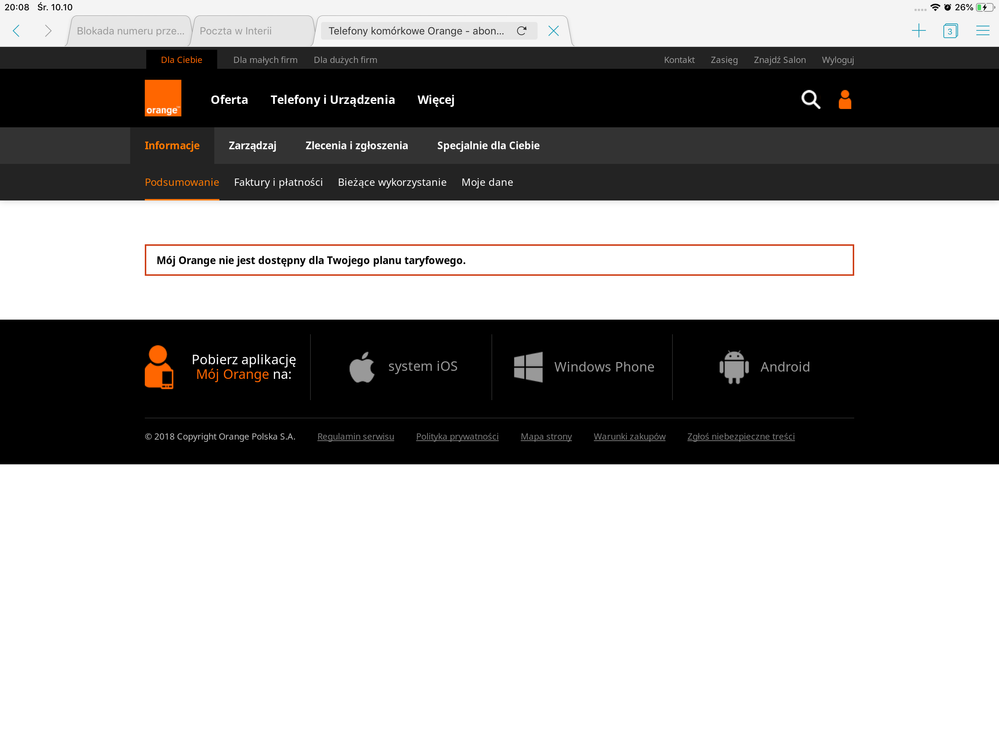The width and height of the screenshot is (999, 749).
Task: Click the Orange logo
Action: 162,98
